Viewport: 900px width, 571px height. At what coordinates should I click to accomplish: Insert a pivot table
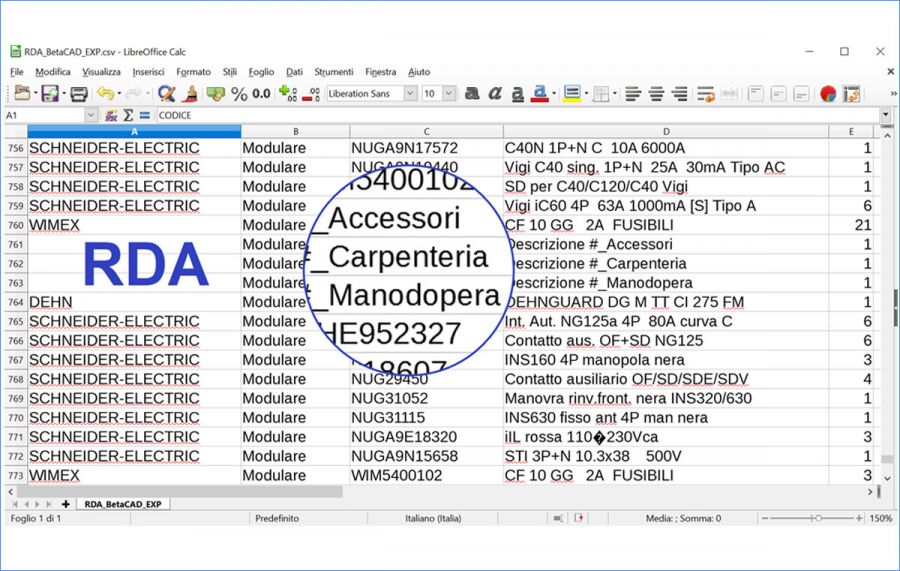(852, 94)
